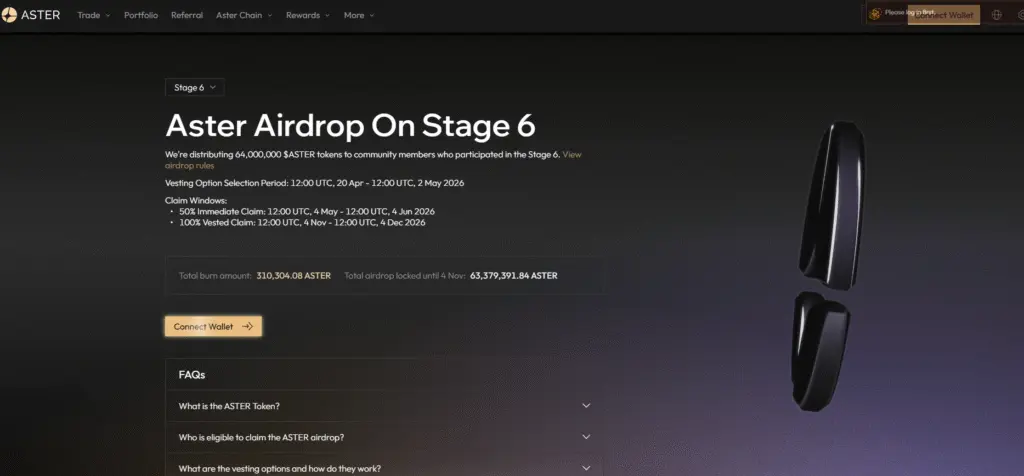Viewport: 1024px width, 476px height.
Task: Open the globe language selector
Action: coord(997,14)
